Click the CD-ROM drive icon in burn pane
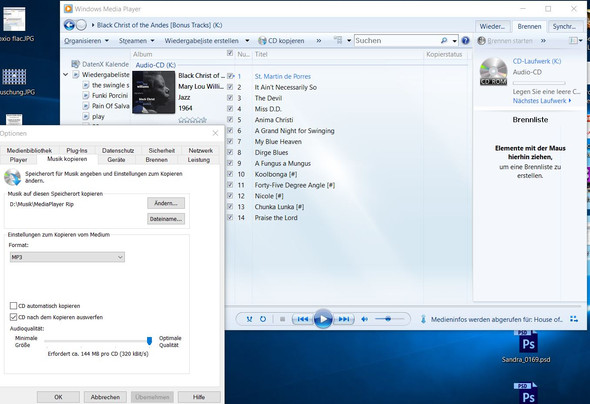This screenshot has height=404, width=590. point(493,71)
